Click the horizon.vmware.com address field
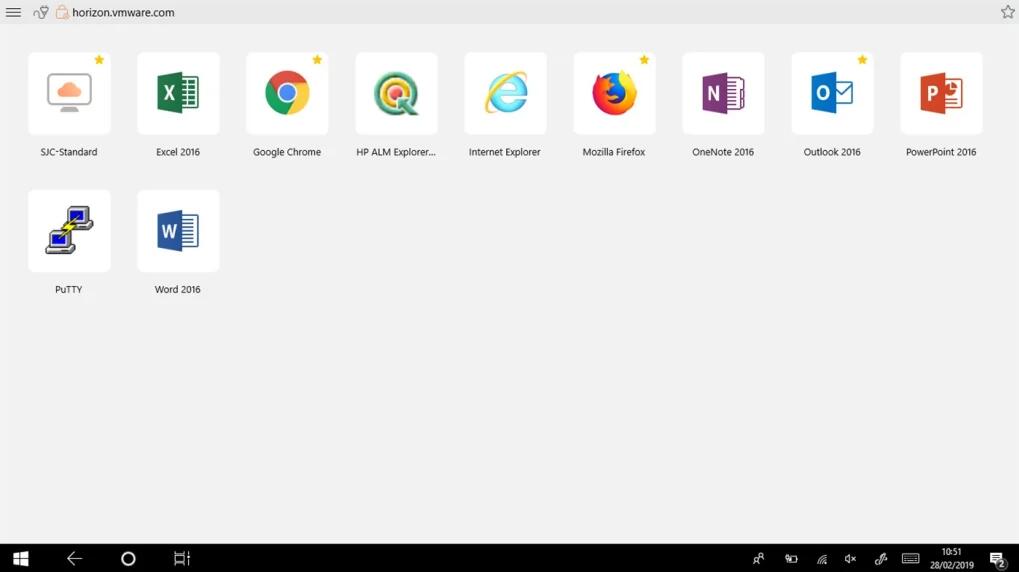This screenshot has height=572, width=1019. [123, 13]
